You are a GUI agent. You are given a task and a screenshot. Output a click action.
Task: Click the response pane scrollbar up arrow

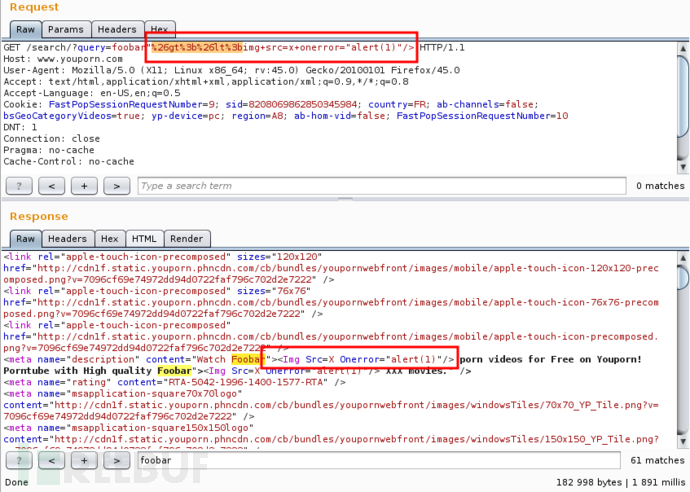click(683, 257)
